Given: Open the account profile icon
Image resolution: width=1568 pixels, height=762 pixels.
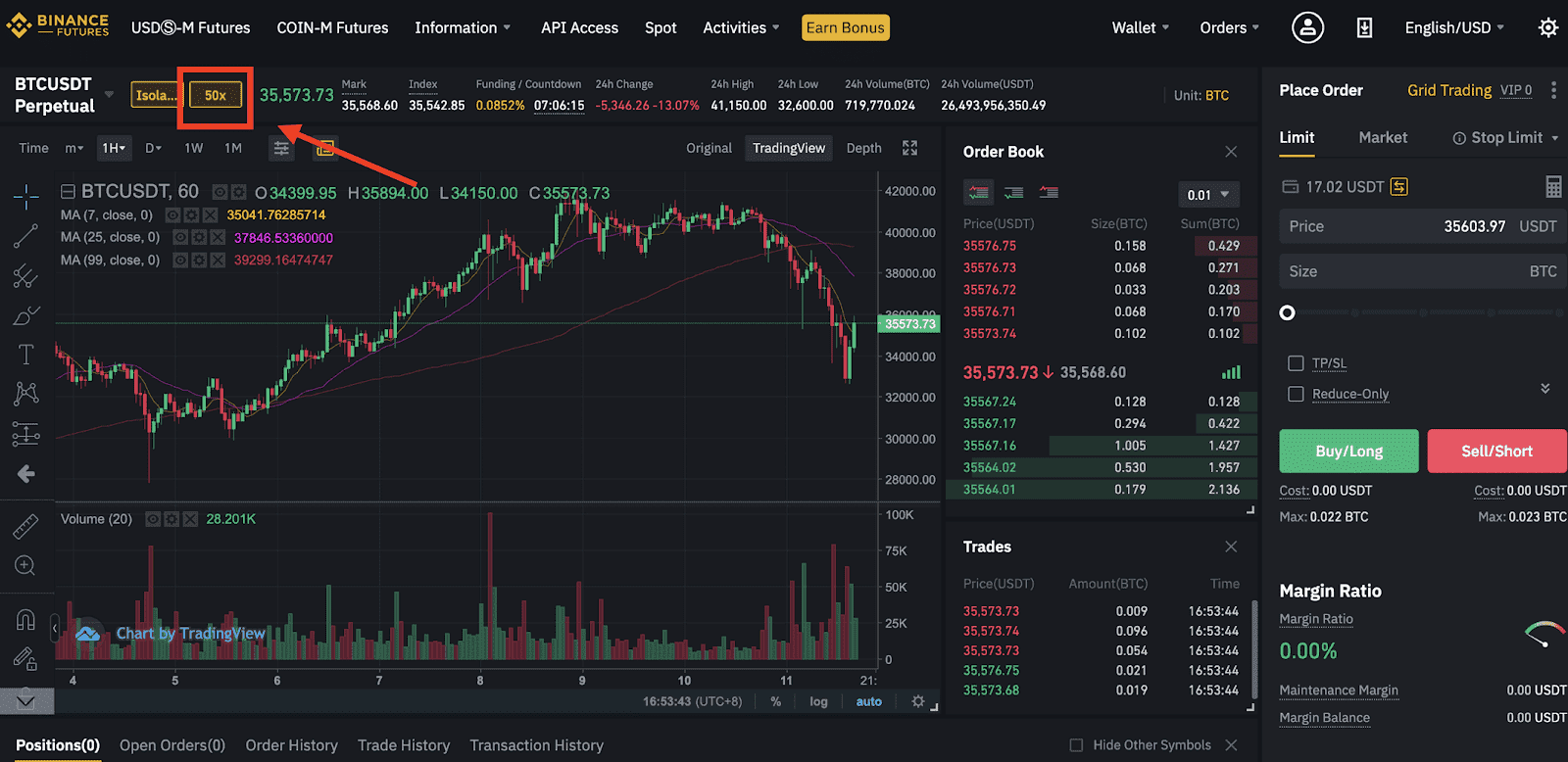Looking at the screenshot, I should [x=1307, y=27].
